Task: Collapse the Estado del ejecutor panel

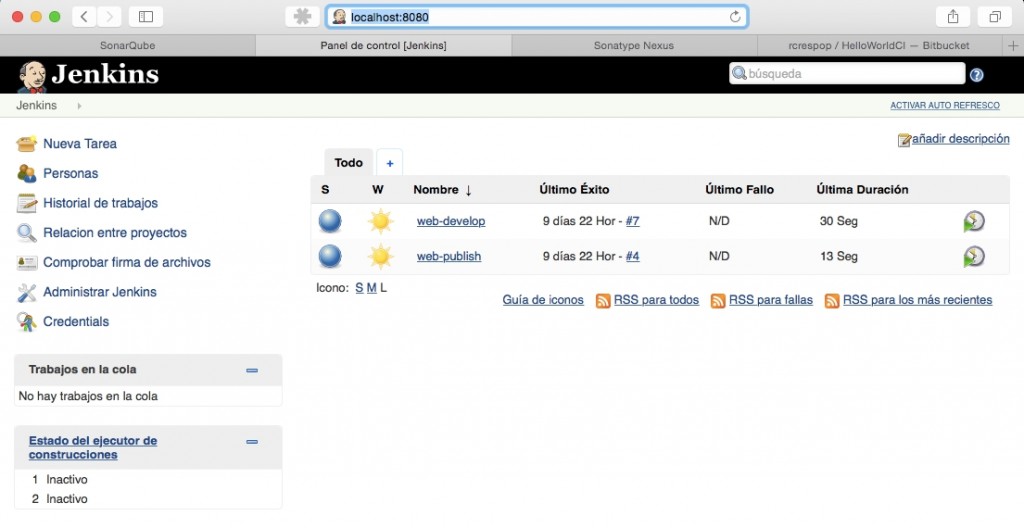Action: point(252,442)
